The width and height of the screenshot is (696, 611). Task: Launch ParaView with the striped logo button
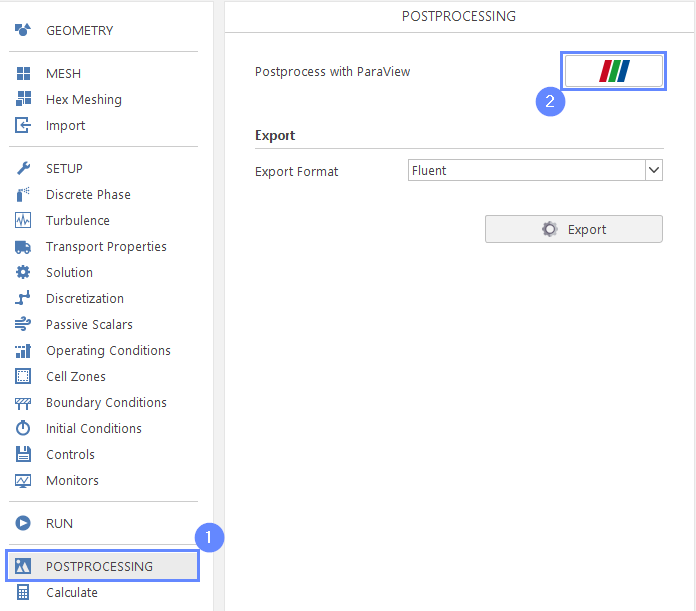[613, 71]
